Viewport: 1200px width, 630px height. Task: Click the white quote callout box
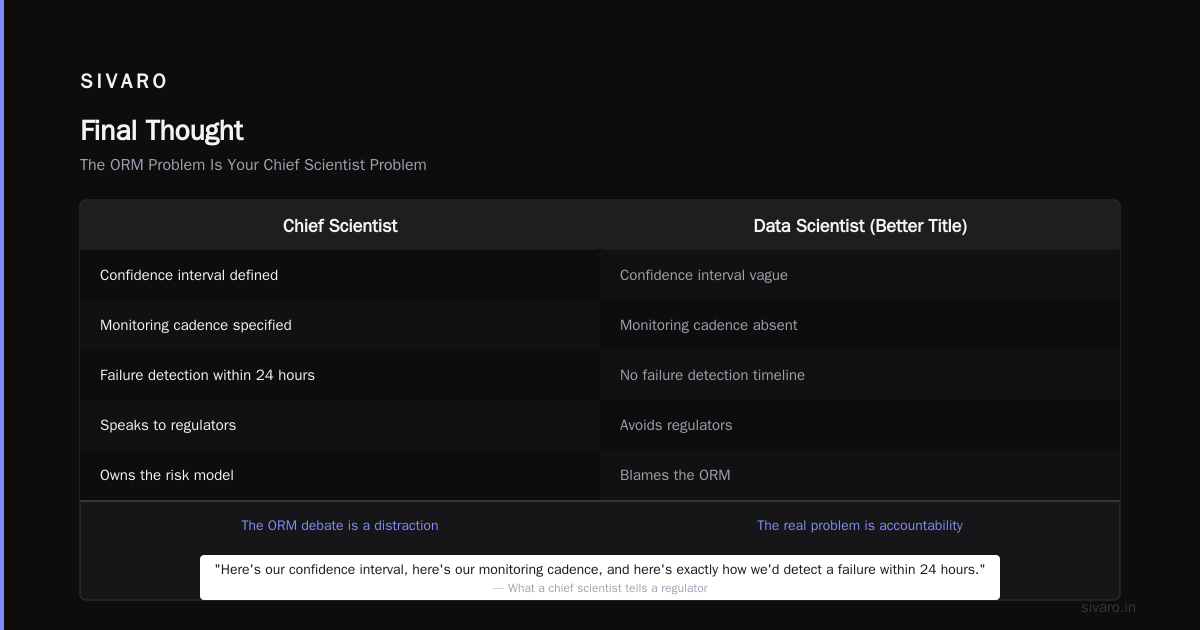tap(600, 578)
